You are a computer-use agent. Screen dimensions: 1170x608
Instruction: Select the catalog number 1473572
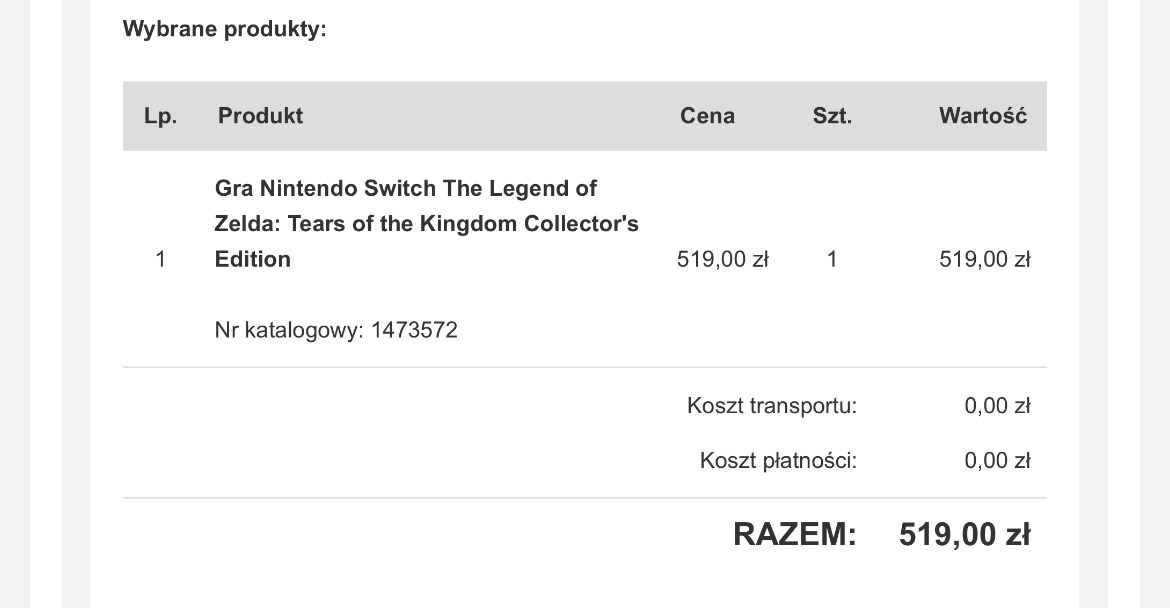click(414, 330)
